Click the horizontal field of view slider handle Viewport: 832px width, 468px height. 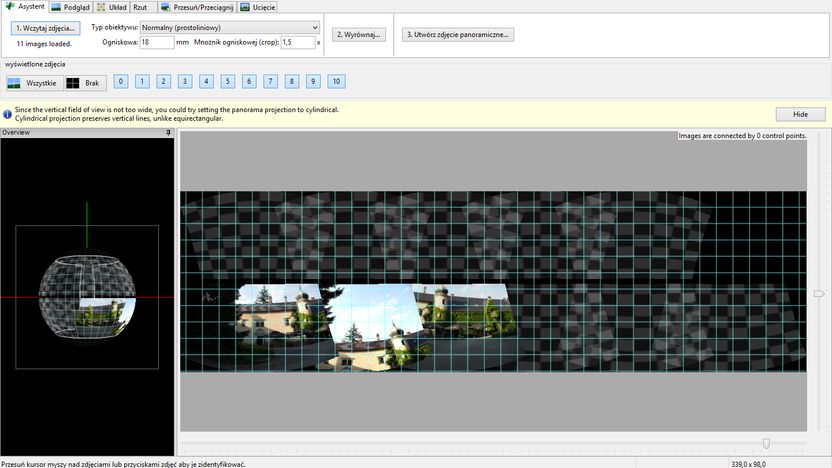(766, 443)
